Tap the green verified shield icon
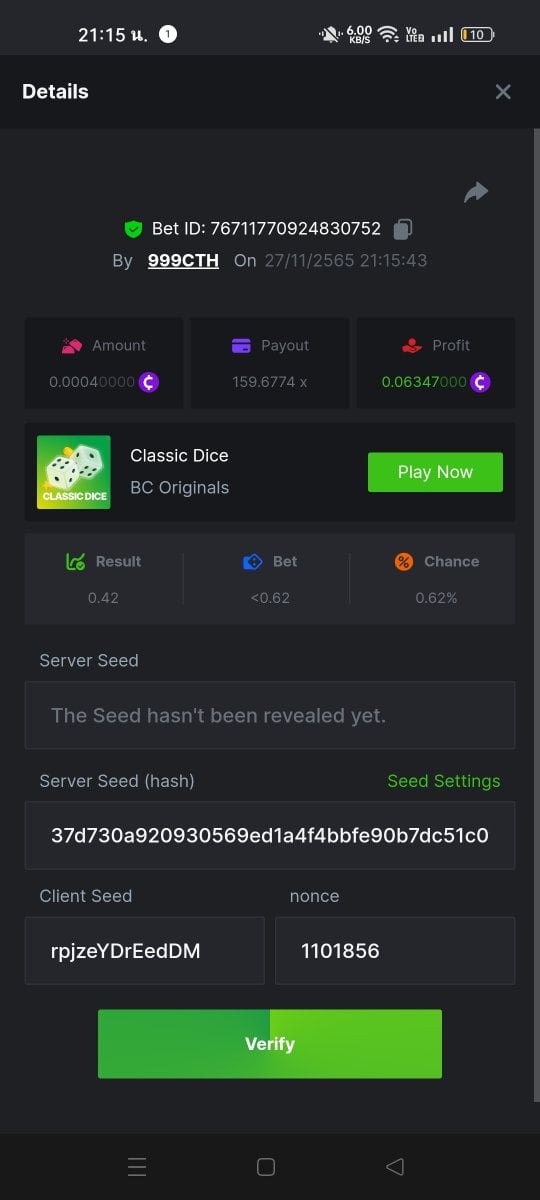Screen dimensions: 540x1200 point(133,229)
